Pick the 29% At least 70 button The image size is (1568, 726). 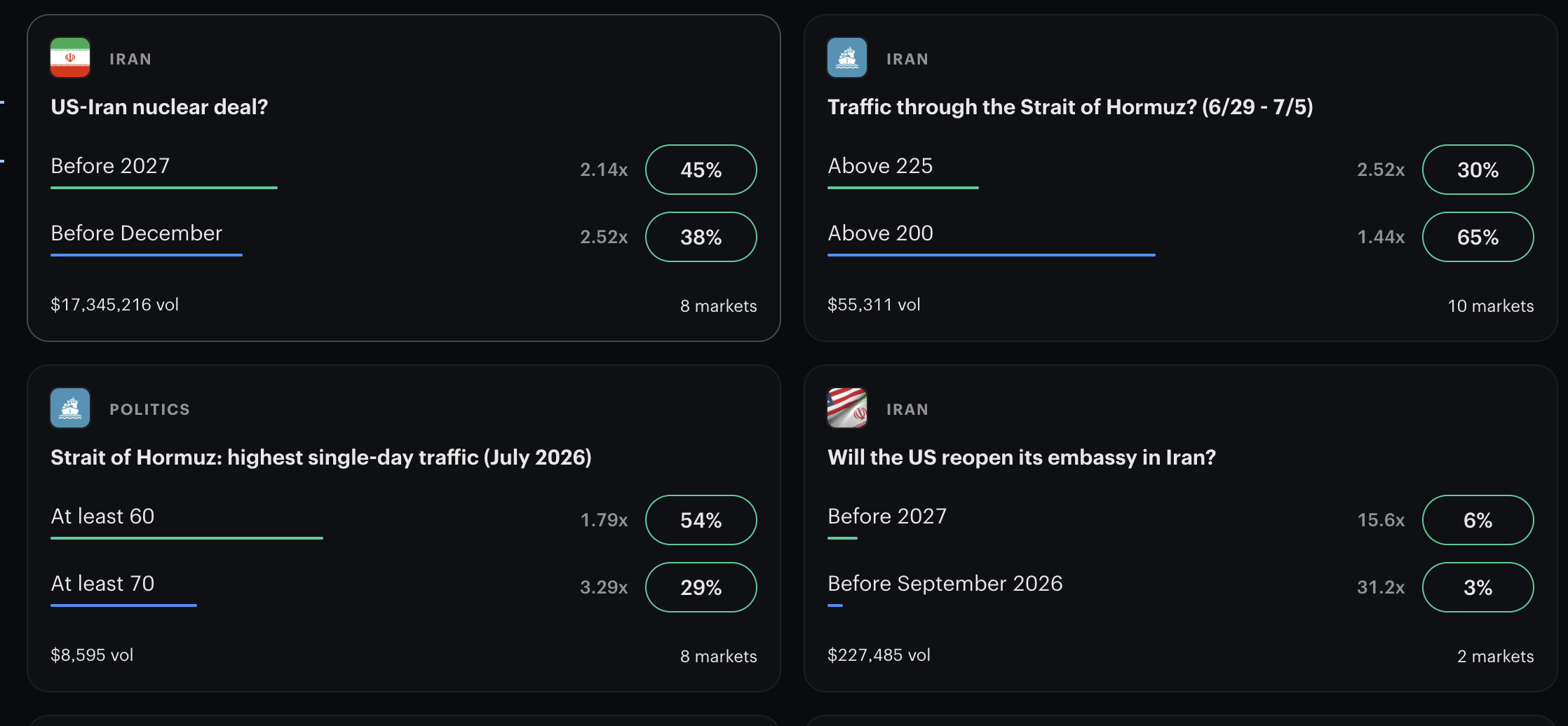pyautogui.click(x=701, y=587)
